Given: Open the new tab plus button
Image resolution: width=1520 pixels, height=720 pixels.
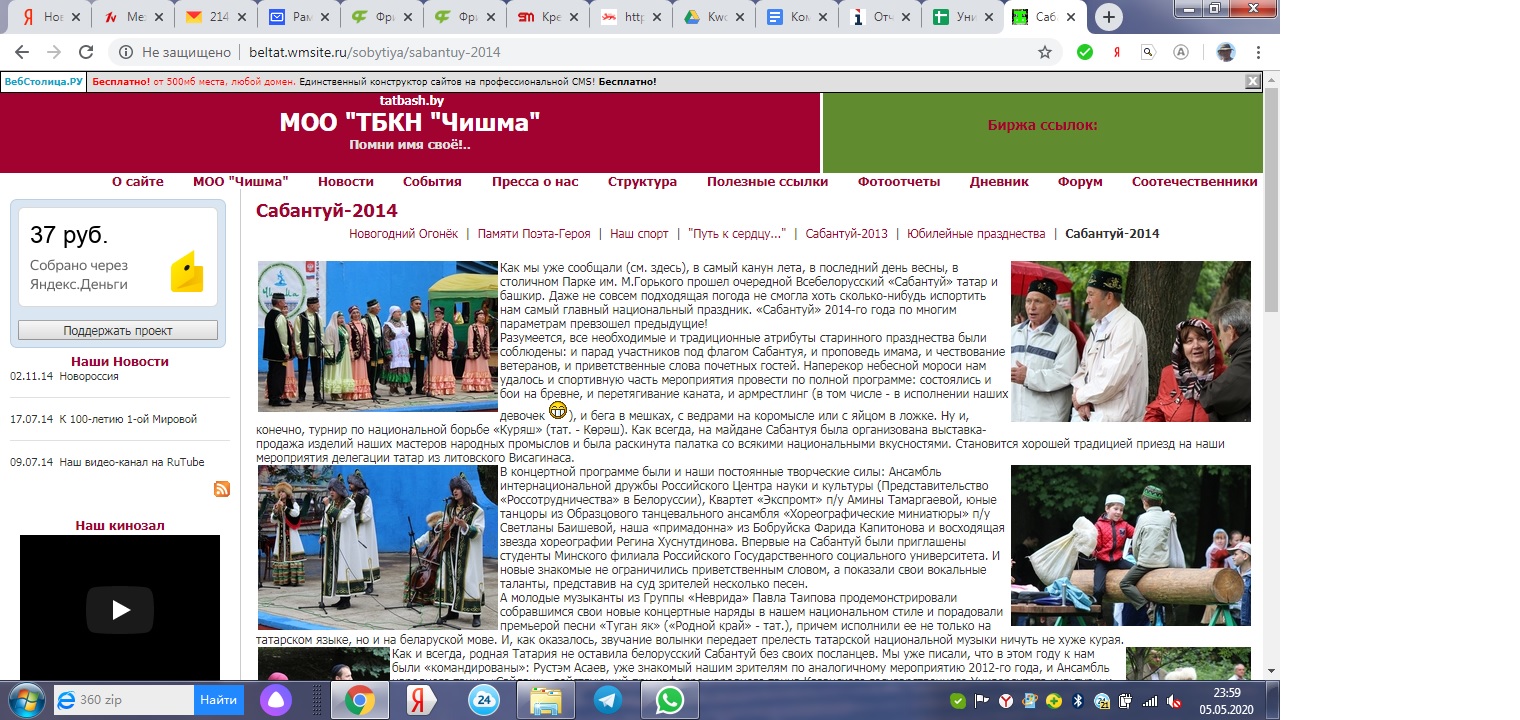Looking at the screenshot, I should pyautogui.click(x=1109, y=17).
